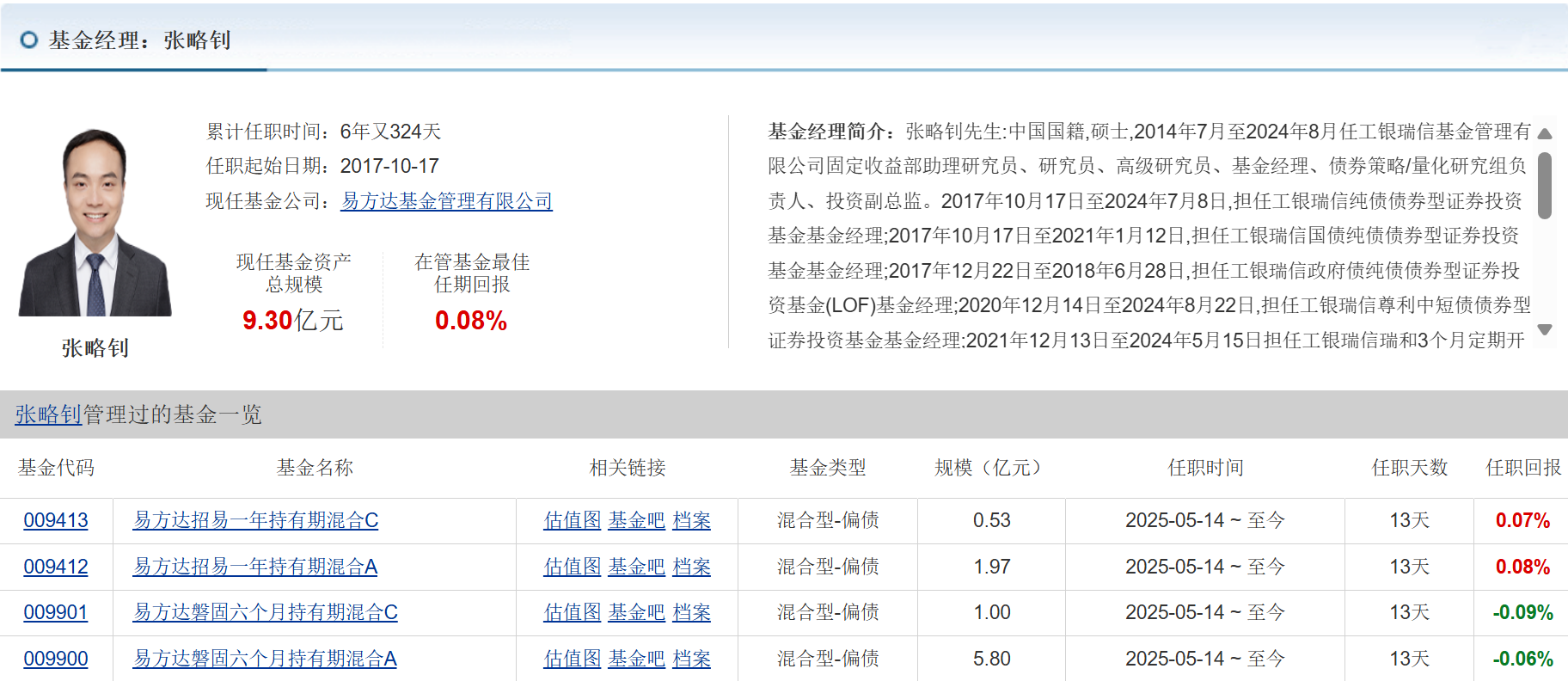The height and width of the screenshot is (681, 1568).
Task: Click the 0.08% best return figure under 在管基金最佳任期回报
Action: click(x=471, y=321)
